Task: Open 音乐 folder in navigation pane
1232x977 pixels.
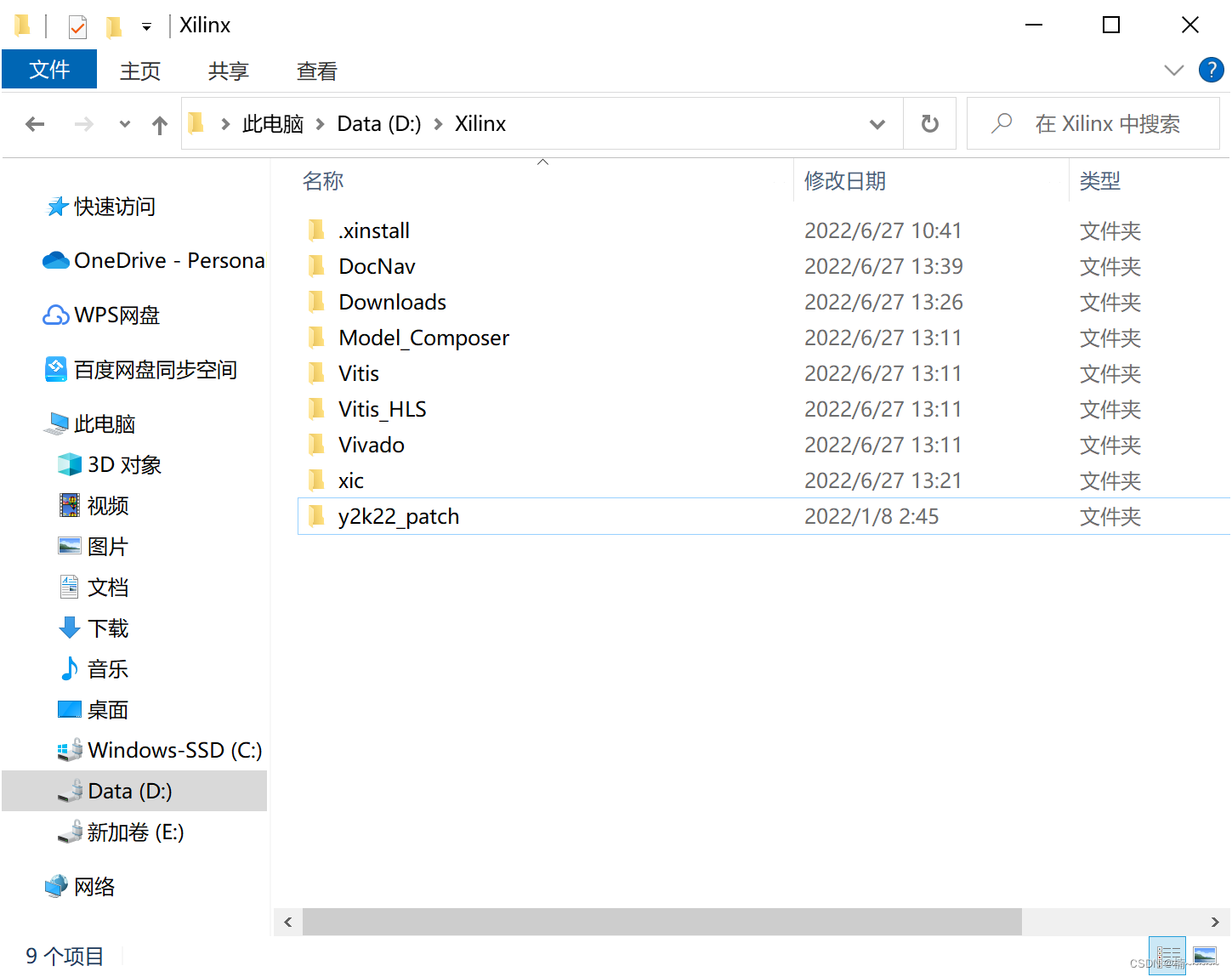Action: click(94, 668)
